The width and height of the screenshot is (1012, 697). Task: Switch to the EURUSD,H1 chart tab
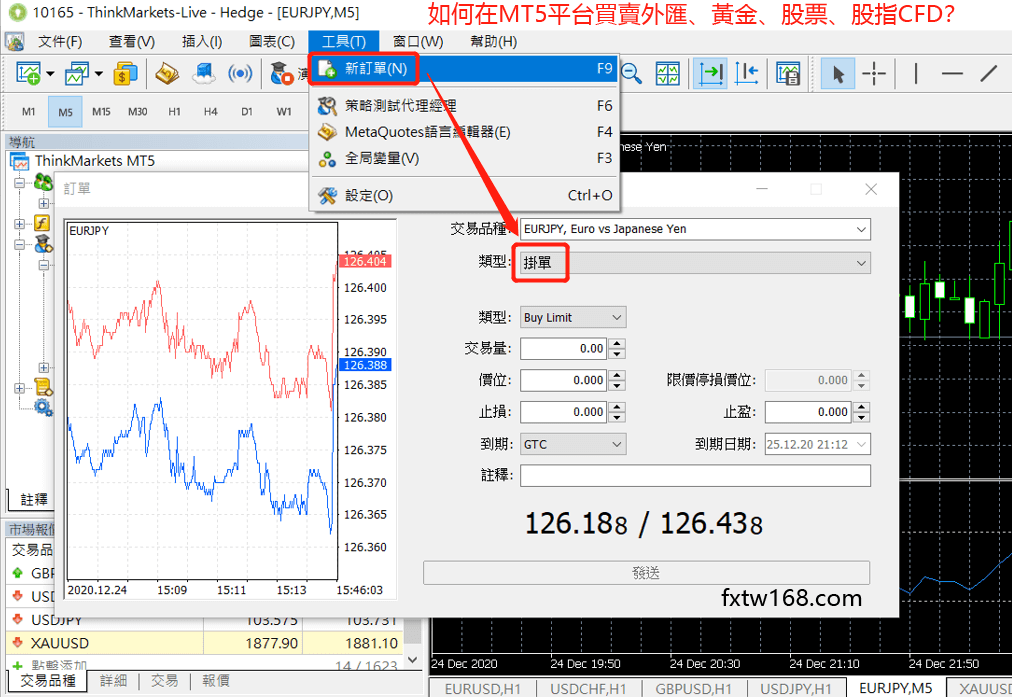tap(484, 688)
